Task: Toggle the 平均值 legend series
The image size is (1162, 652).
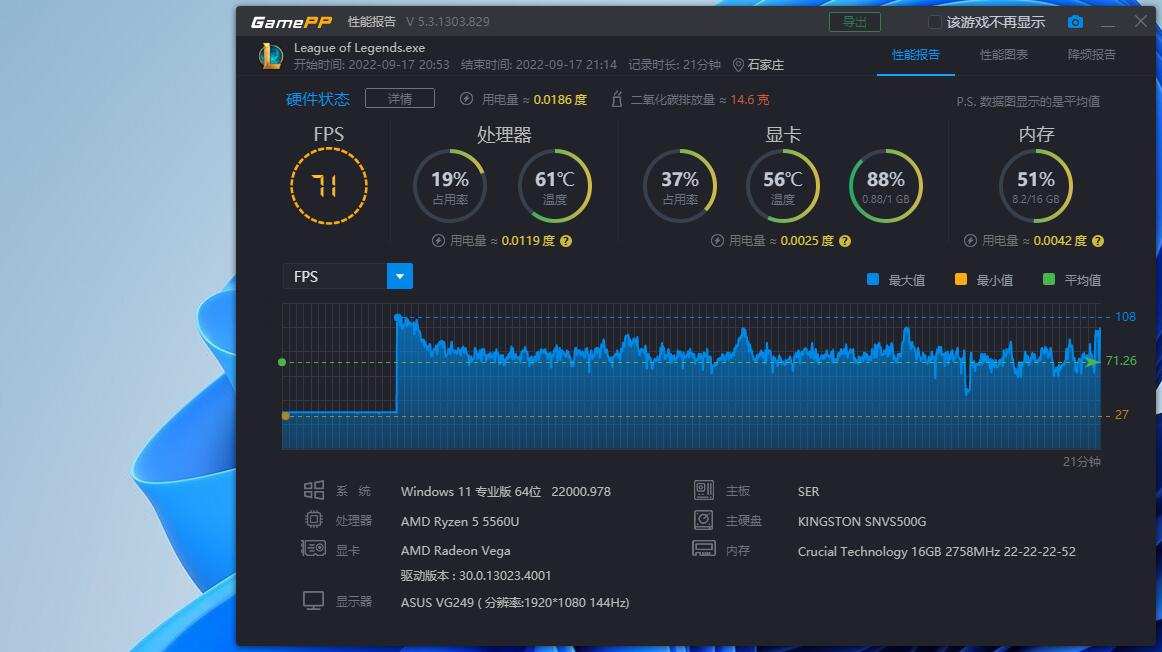Action: tap(1049, 280)
